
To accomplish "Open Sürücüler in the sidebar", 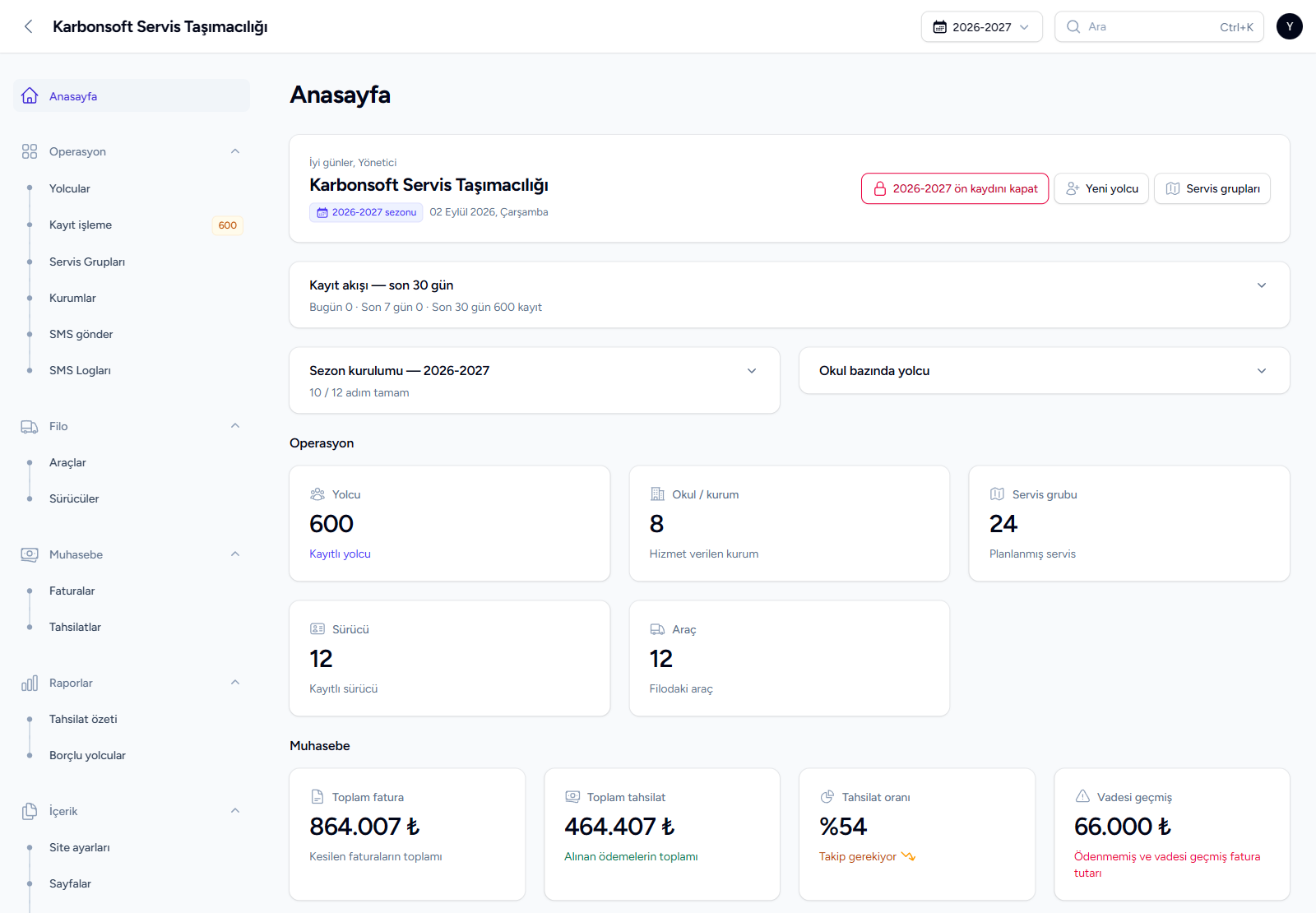I will [132, 498].
